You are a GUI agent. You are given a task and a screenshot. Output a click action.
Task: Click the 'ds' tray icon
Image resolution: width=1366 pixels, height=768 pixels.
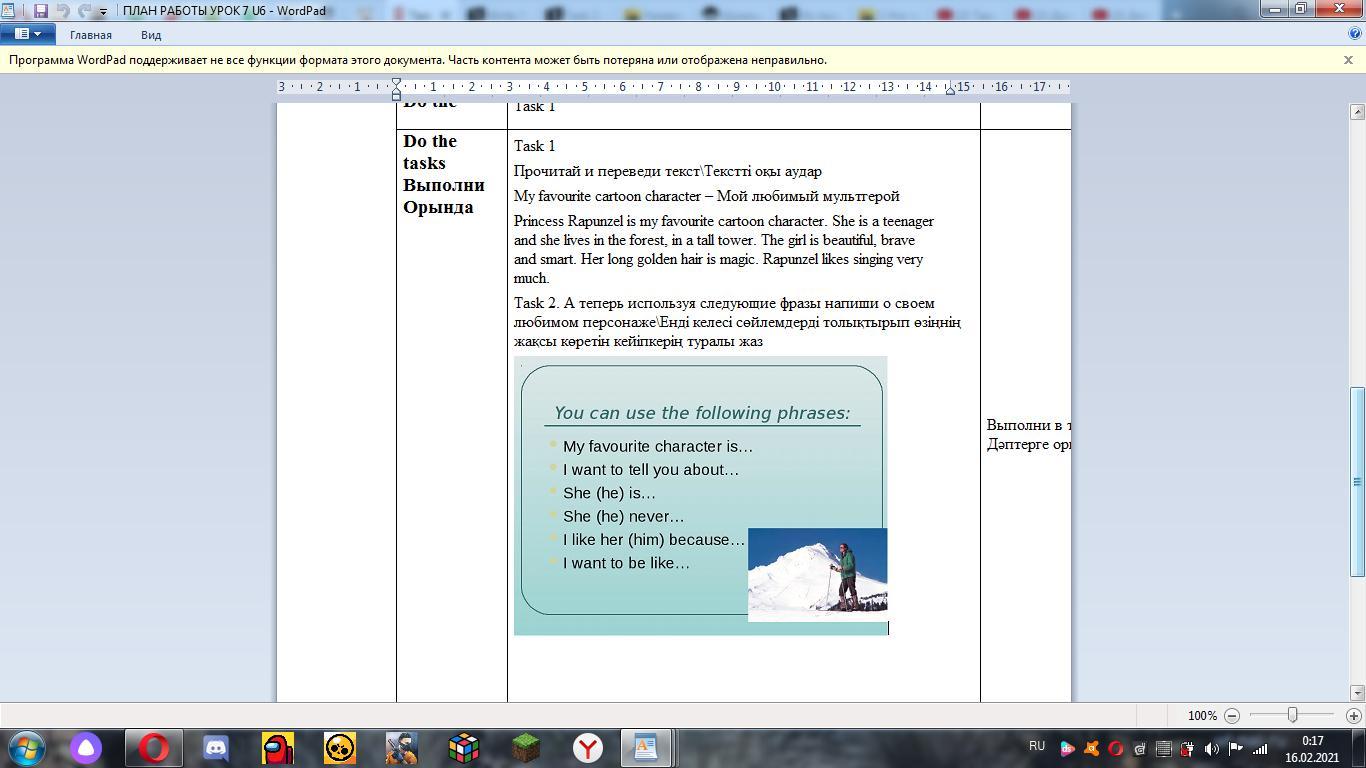tap(1068, 748)
